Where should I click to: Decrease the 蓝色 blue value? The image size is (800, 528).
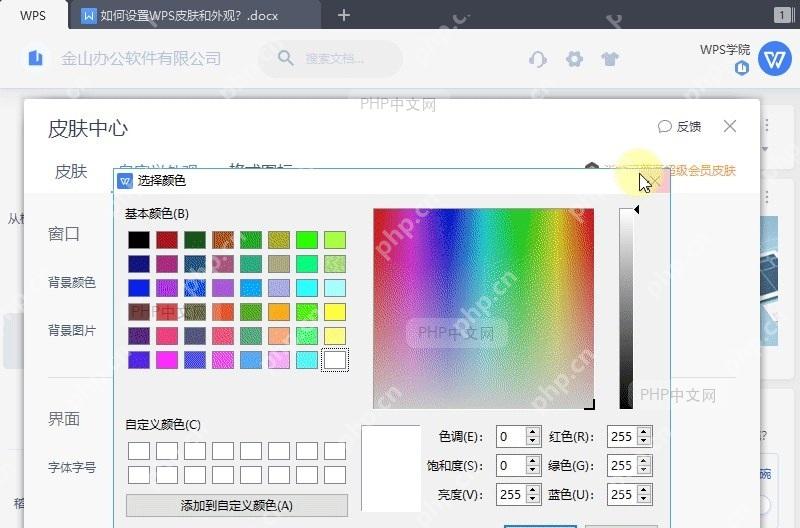click(x=644, y=500)
